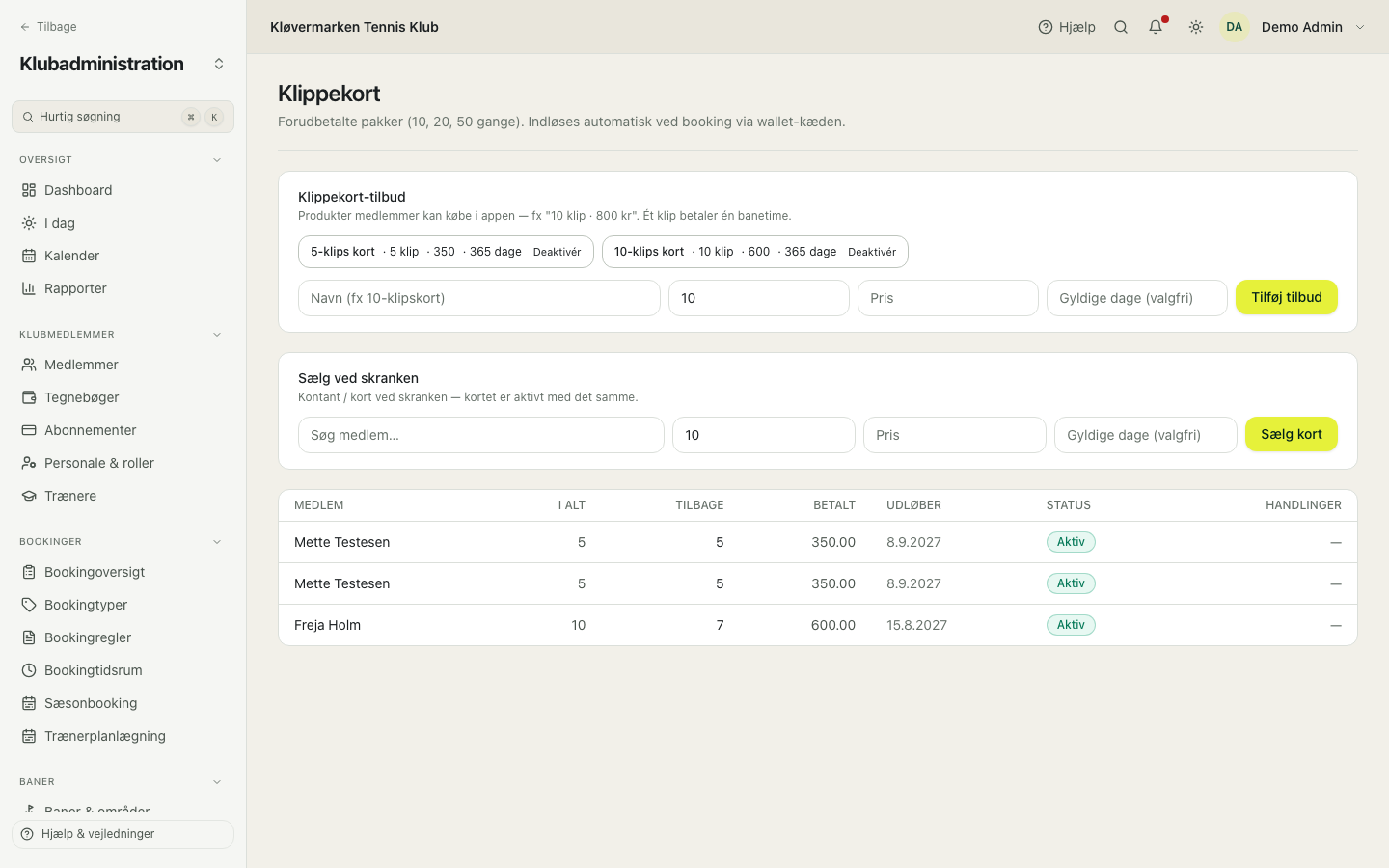Toggle the light/dark theme sun icon
Viewport: 1389px width, 868px height.
(x=1196, y=27)
